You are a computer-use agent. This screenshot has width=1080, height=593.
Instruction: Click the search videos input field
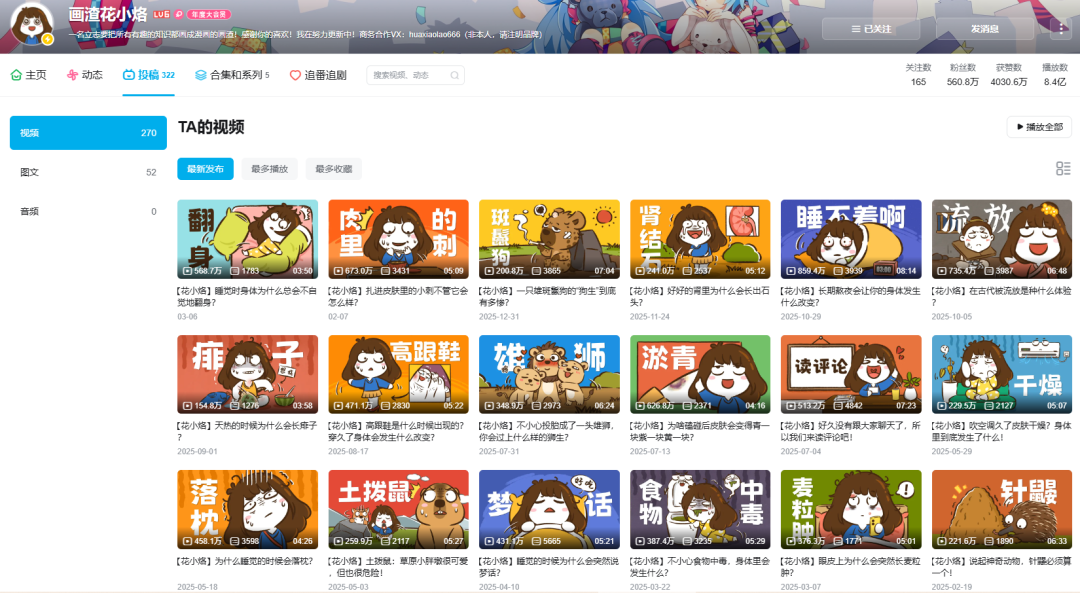coord(408,75)
